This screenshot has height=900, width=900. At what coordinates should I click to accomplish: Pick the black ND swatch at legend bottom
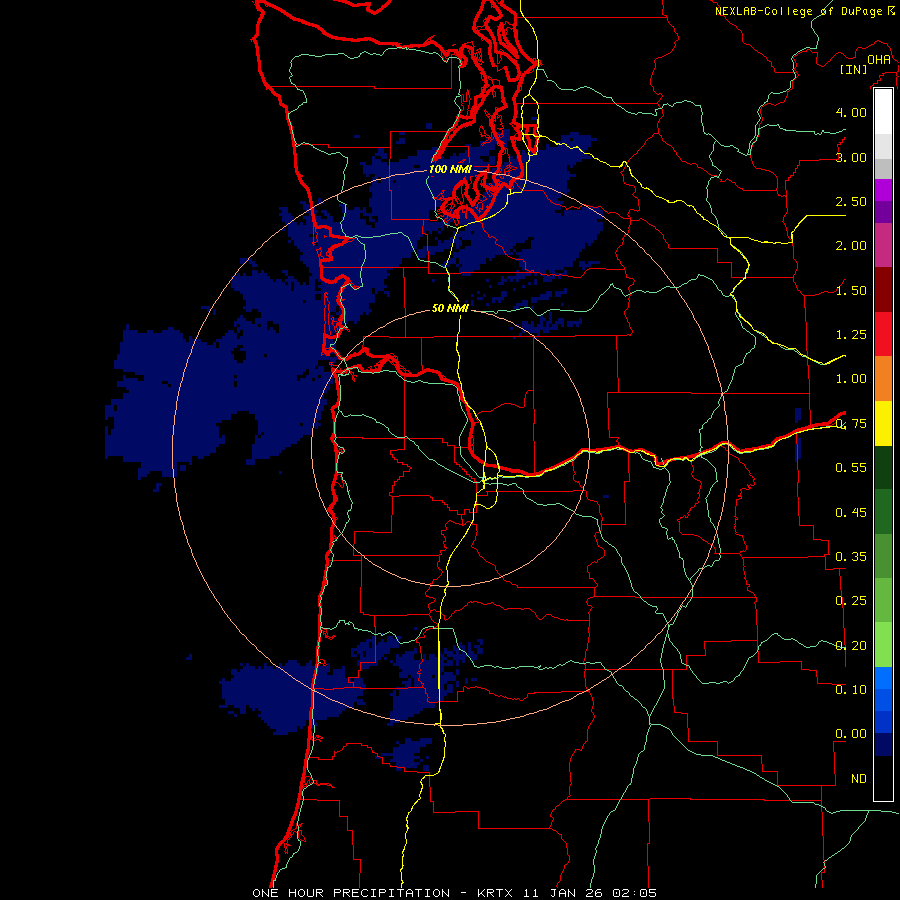pos(883,778)
